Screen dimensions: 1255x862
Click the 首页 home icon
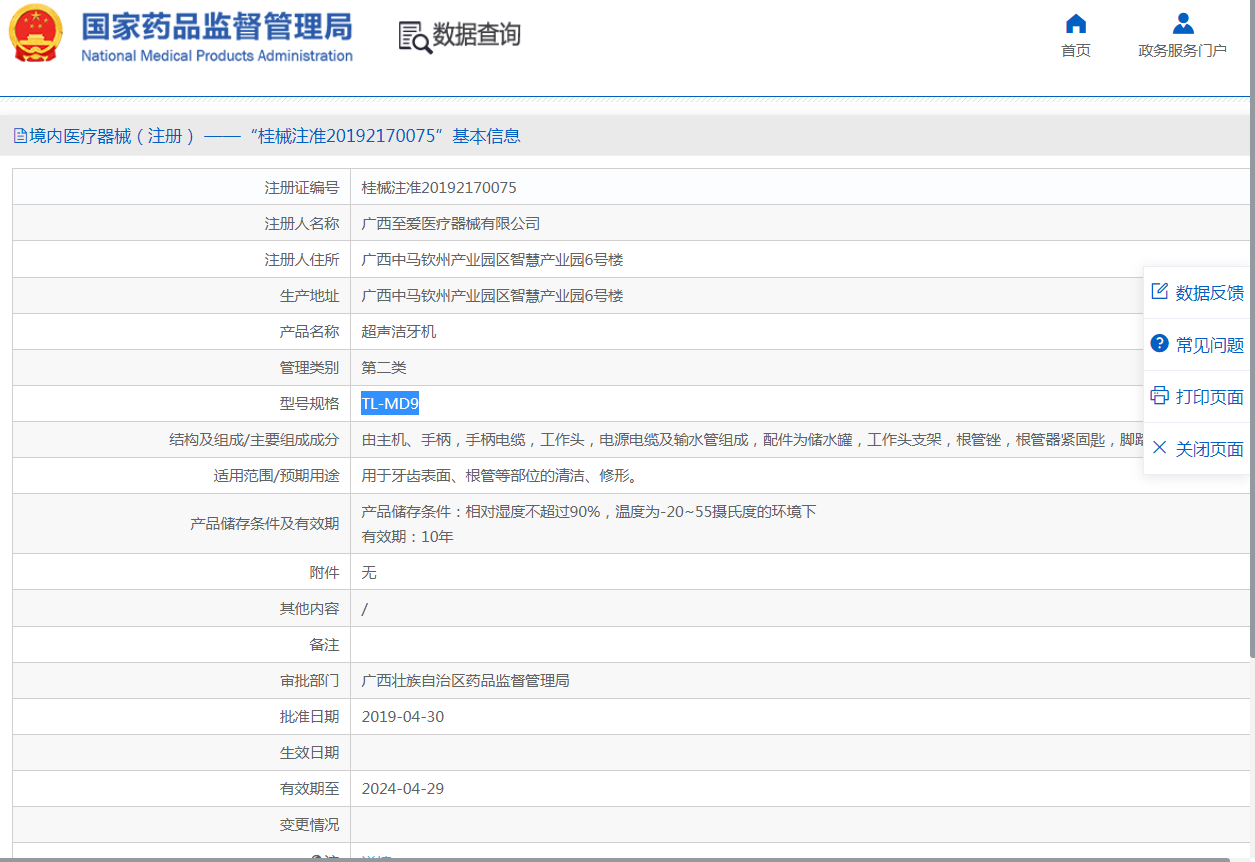(x=1076, y=24)
